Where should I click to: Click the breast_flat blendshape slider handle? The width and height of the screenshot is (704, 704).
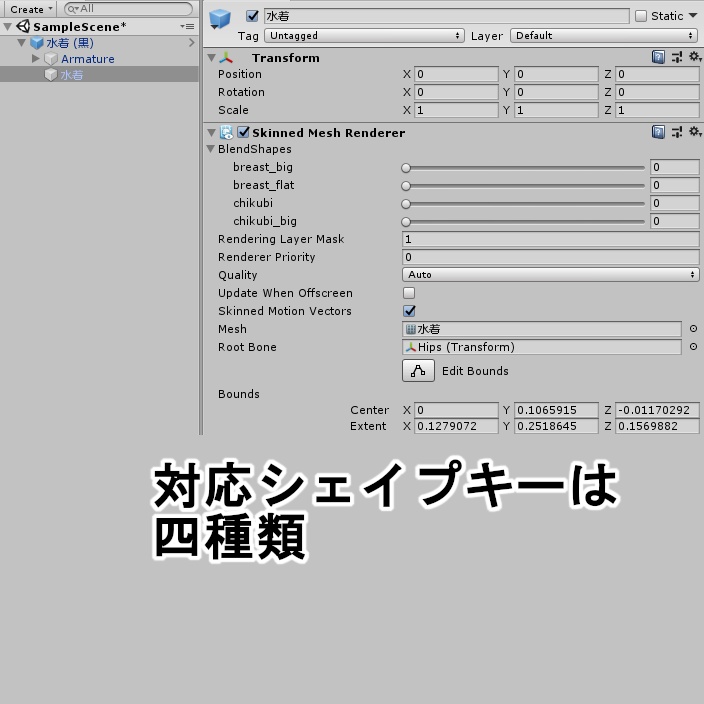[406, 186]
